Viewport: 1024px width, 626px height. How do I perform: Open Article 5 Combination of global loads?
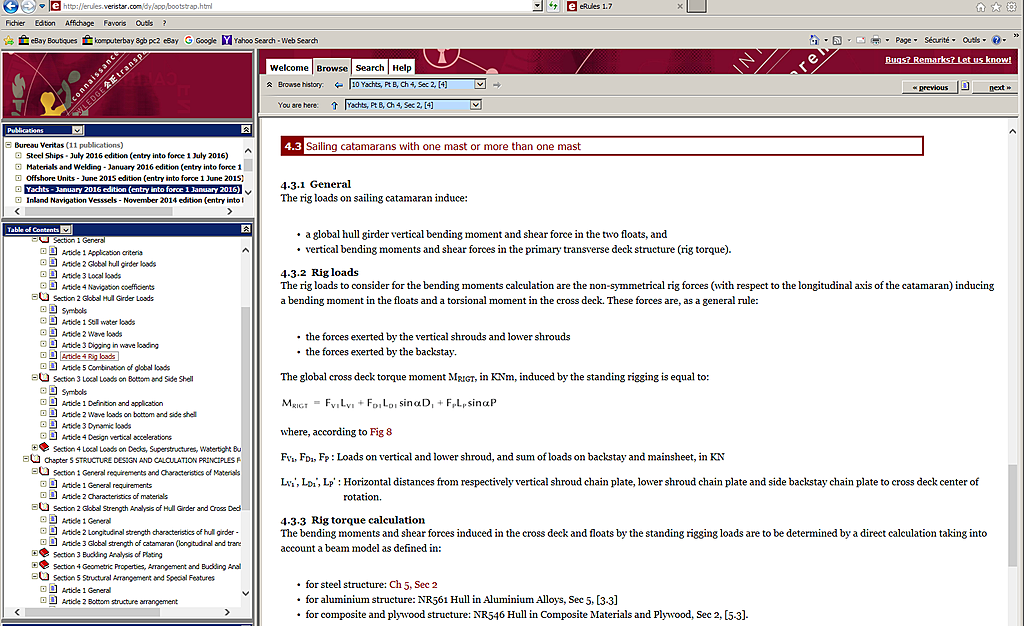116,368
